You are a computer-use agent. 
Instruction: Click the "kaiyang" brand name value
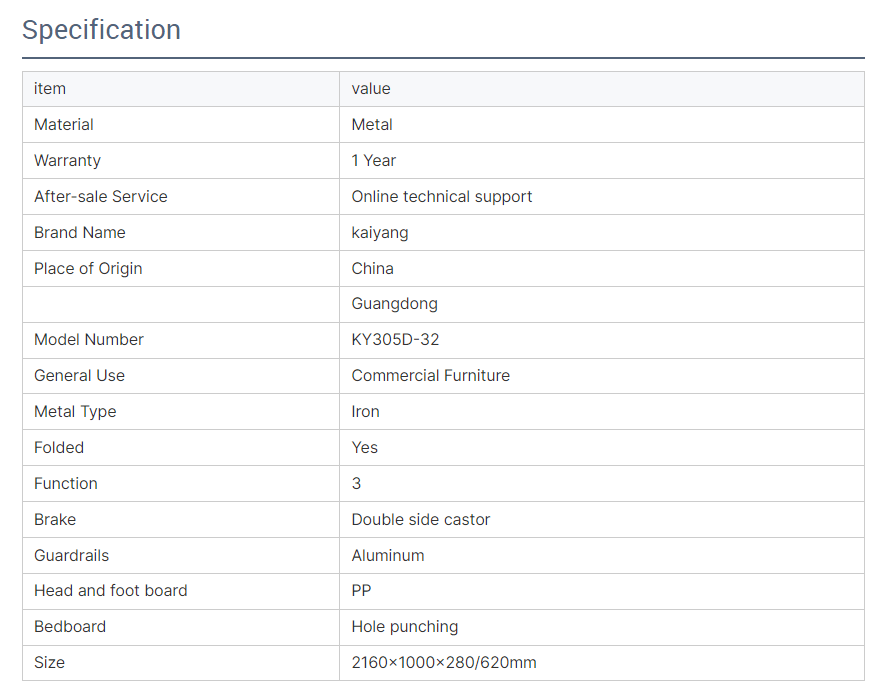point(380,233)
